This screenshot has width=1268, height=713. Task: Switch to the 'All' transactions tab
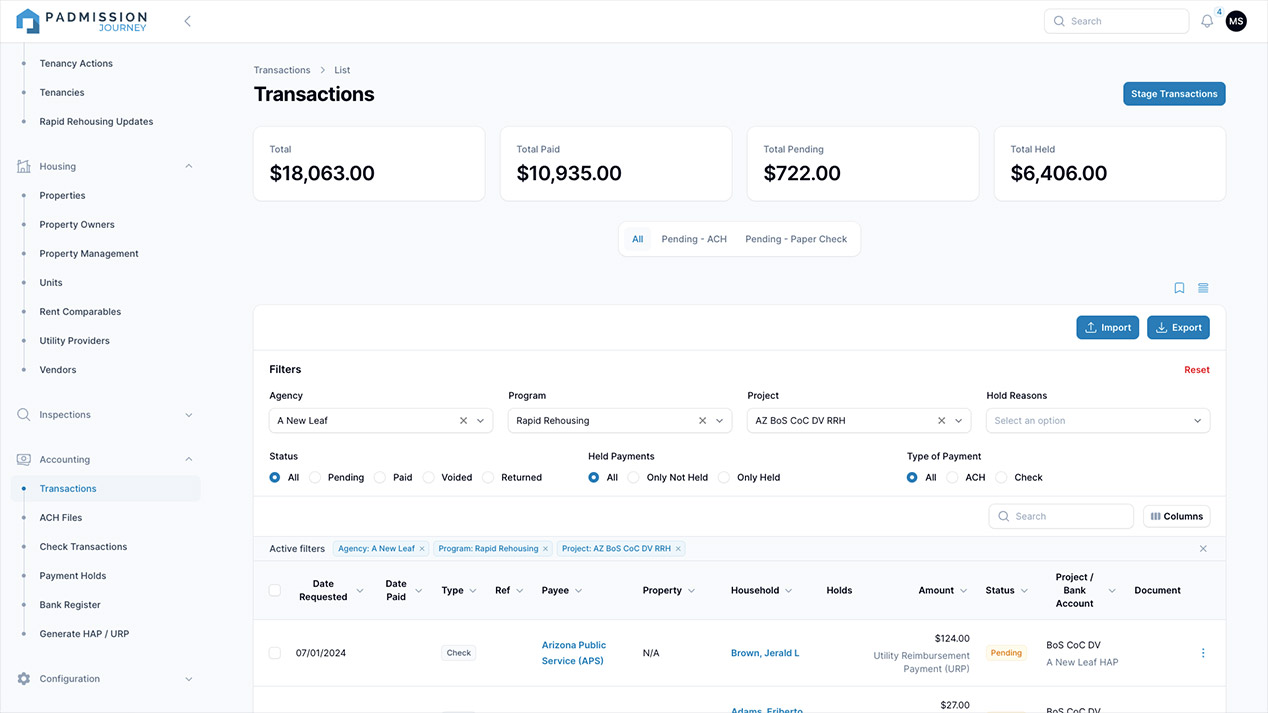pyautogui.click(x=638, y=240)
